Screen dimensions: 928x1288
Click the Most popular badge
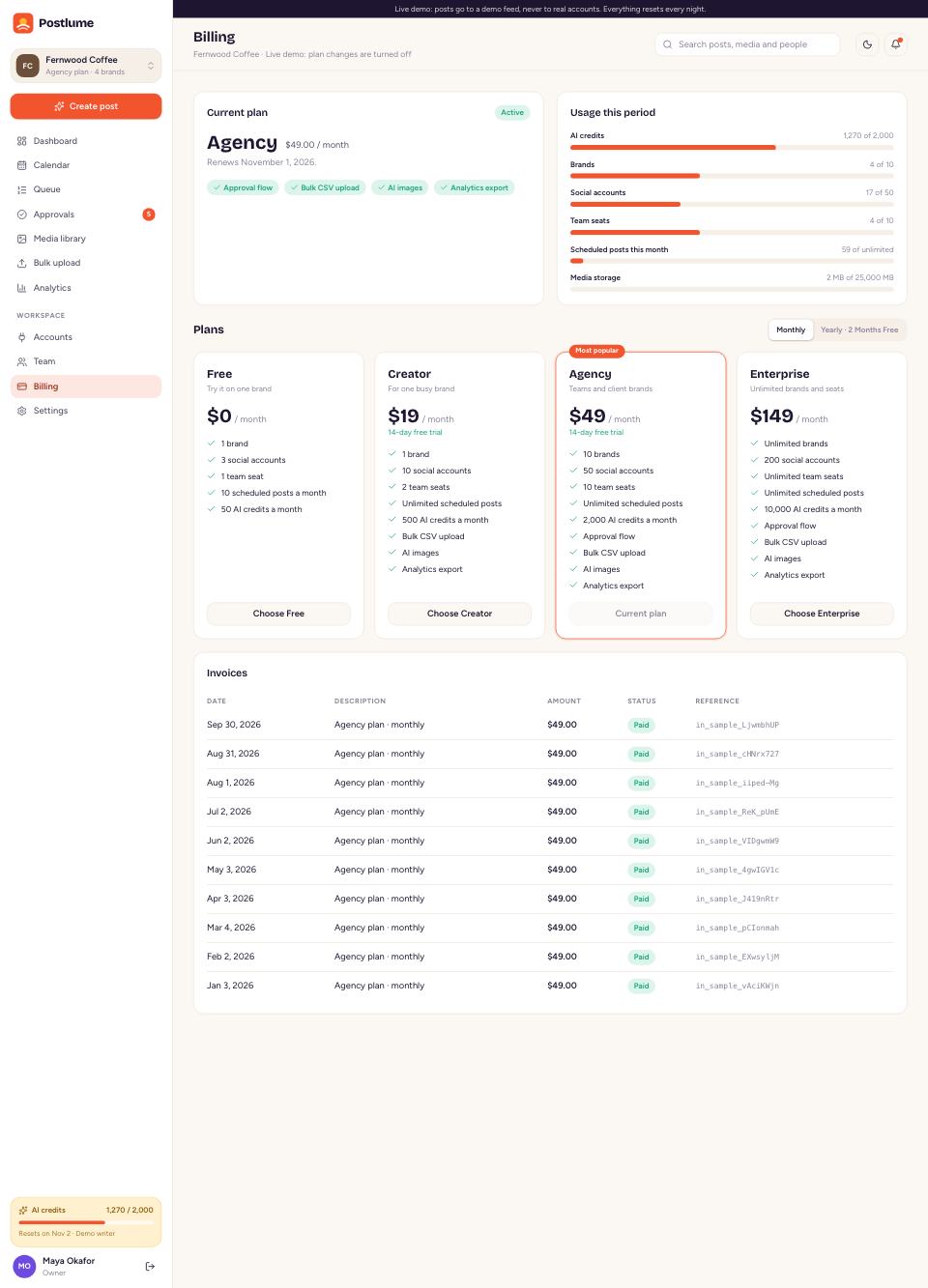(x=596, y=351)
